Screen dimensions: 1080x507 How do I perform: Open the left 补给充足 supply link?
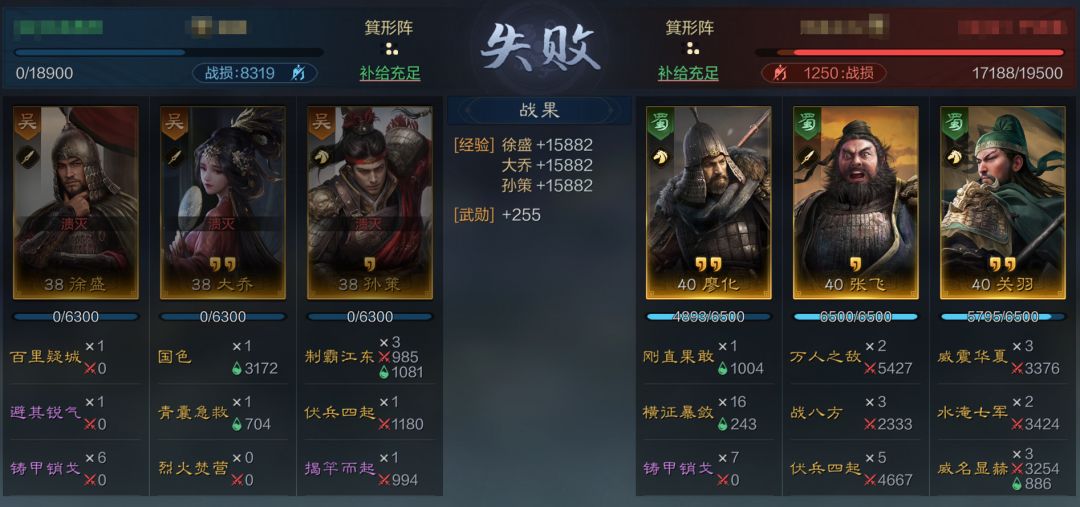(390, 74)
